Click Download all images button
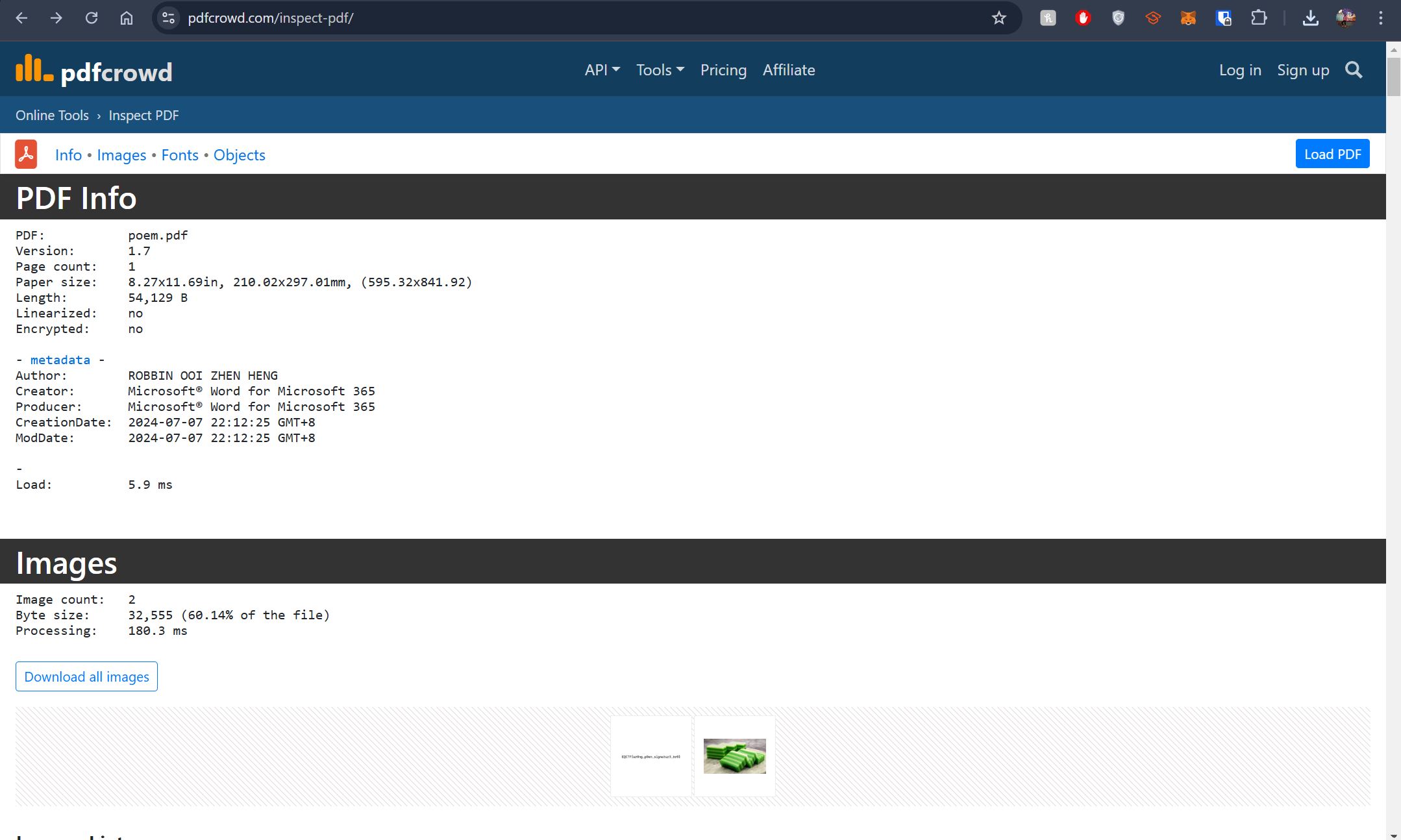Viewport: 1401px width, 840px height. coord(86,676)
